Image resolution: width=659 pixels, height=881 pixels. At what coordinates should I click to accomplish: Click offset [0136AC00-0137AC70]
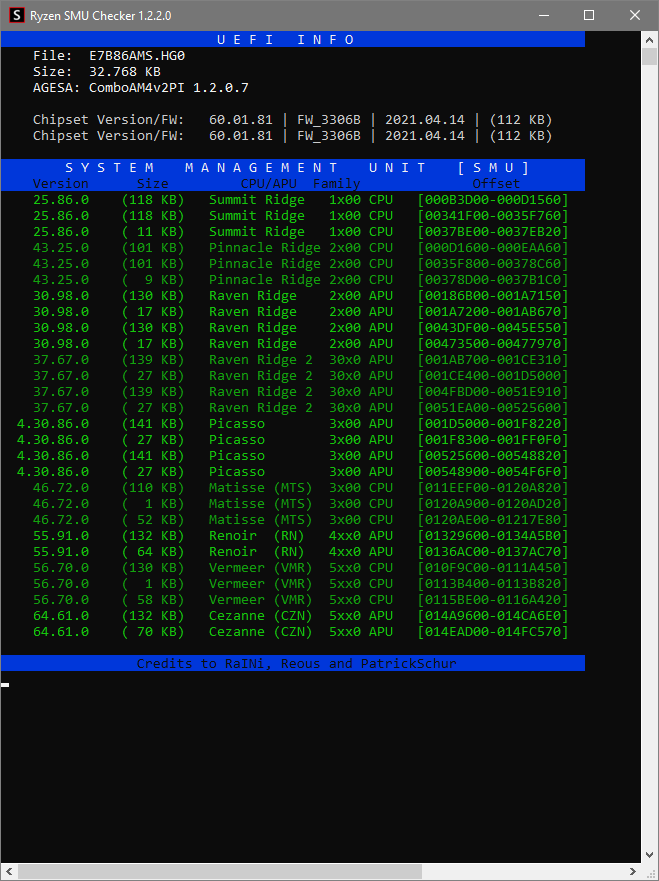click(x=493, y=552)
